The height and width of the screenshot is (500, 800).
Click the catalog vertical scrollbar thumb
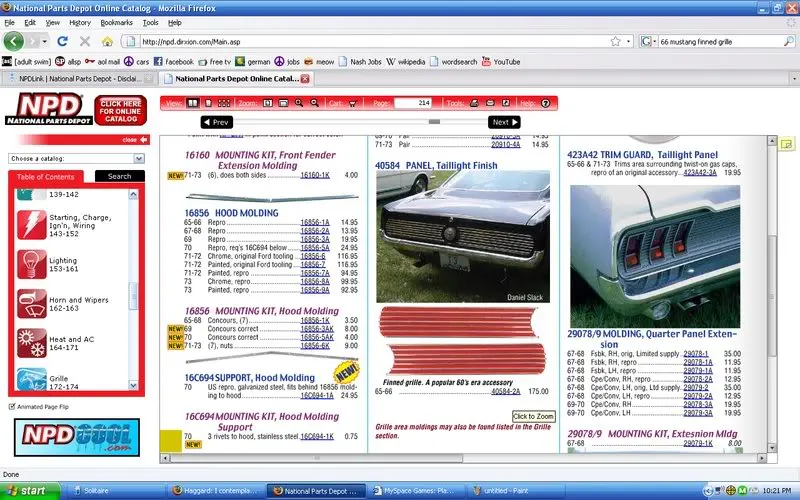click(x=772, y=295)
